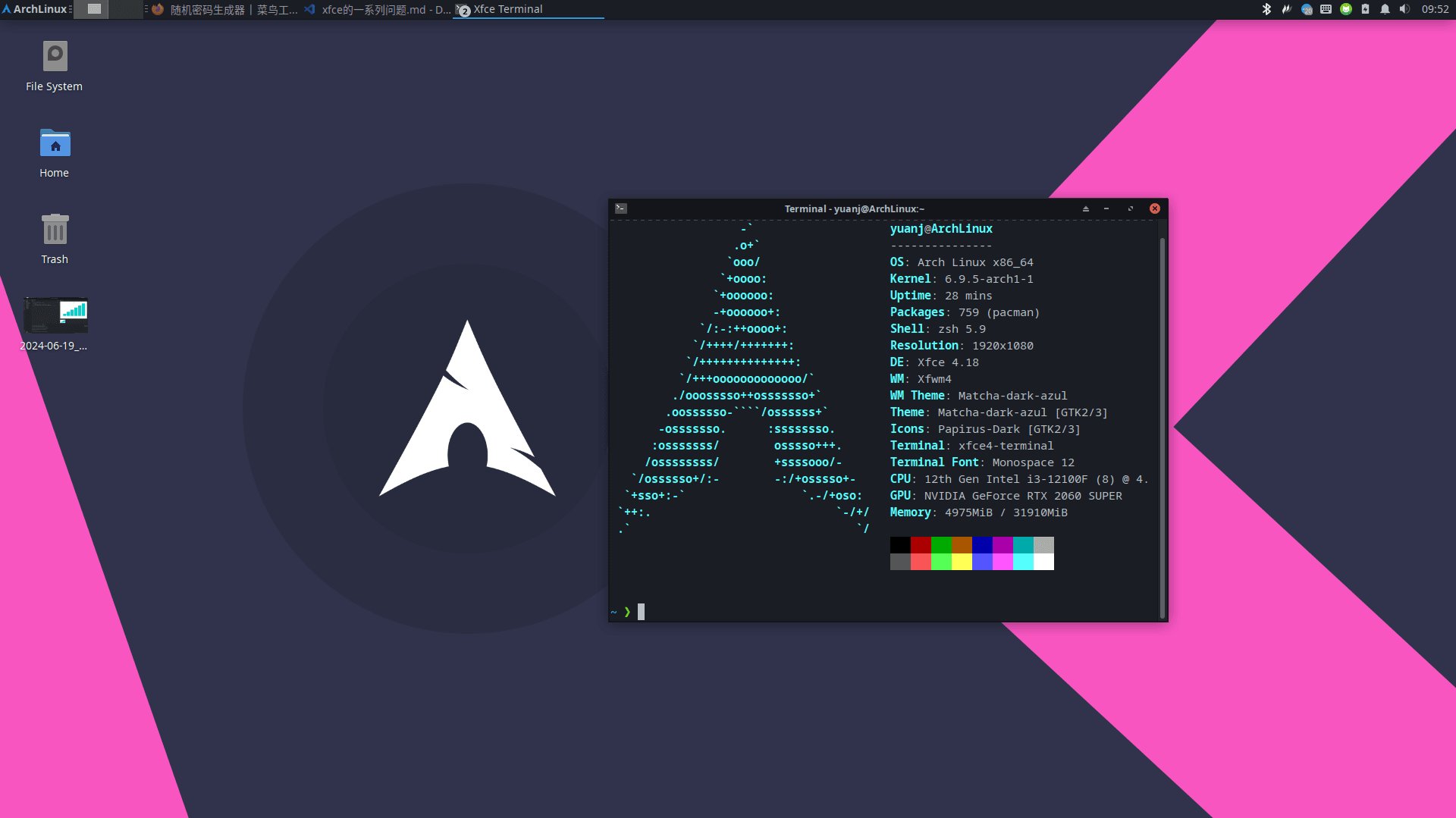Image resolution: width=1456 pixels, height=818 pixels.
Task: Open the volume speaker icon
Action: click(1404, 9)
